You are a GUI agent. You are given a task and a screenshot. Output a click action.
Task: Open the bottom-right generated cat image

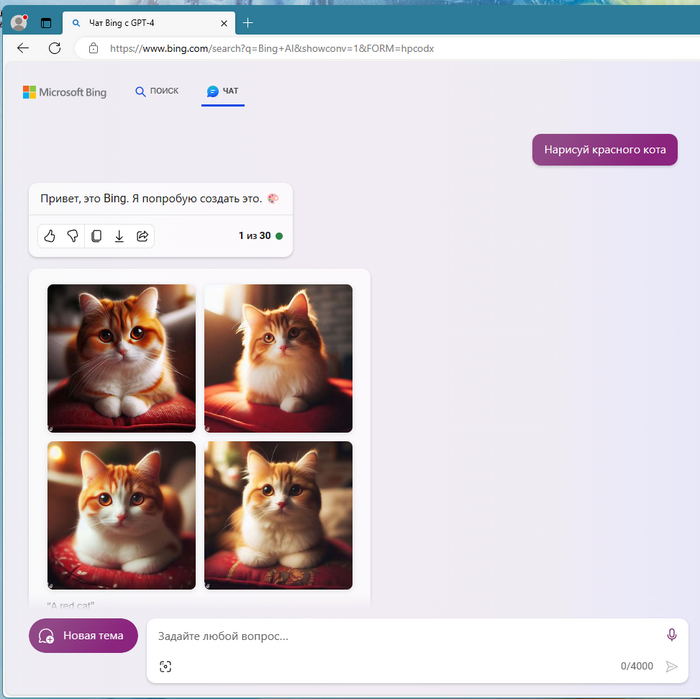coord(278,516)
